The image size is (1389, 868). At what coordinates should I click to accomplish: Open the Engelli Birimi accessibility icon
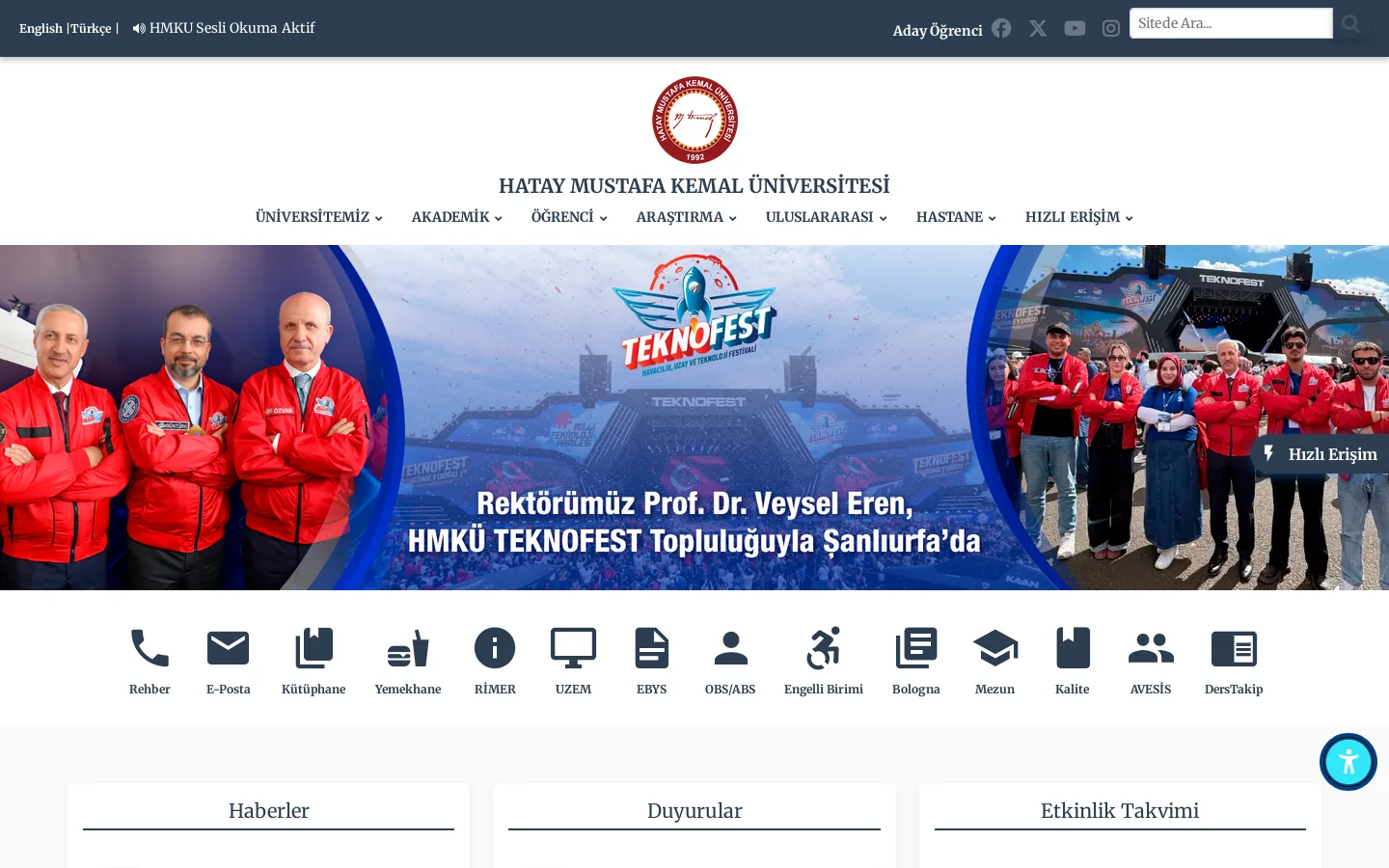coord(824,648)
